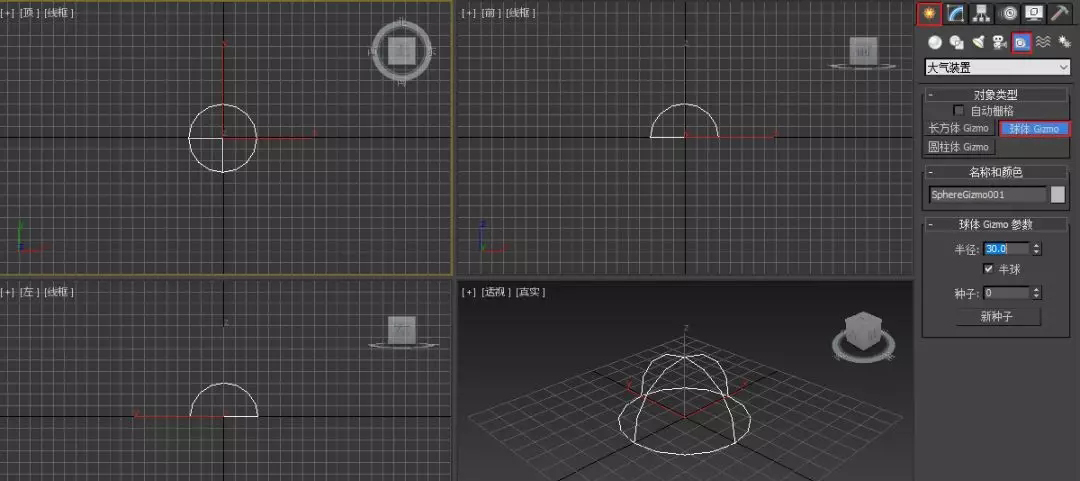This screenshot has height=481, width=1080.
Task: Click the ViewCube in the Left viewport
Action: tap(402, 332)
